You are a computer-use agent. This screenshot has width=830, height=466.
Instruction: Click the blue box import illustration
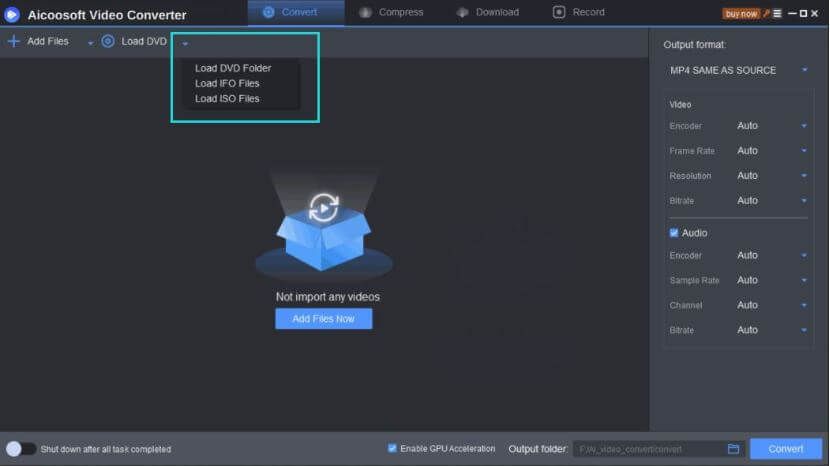coord(323,235)
